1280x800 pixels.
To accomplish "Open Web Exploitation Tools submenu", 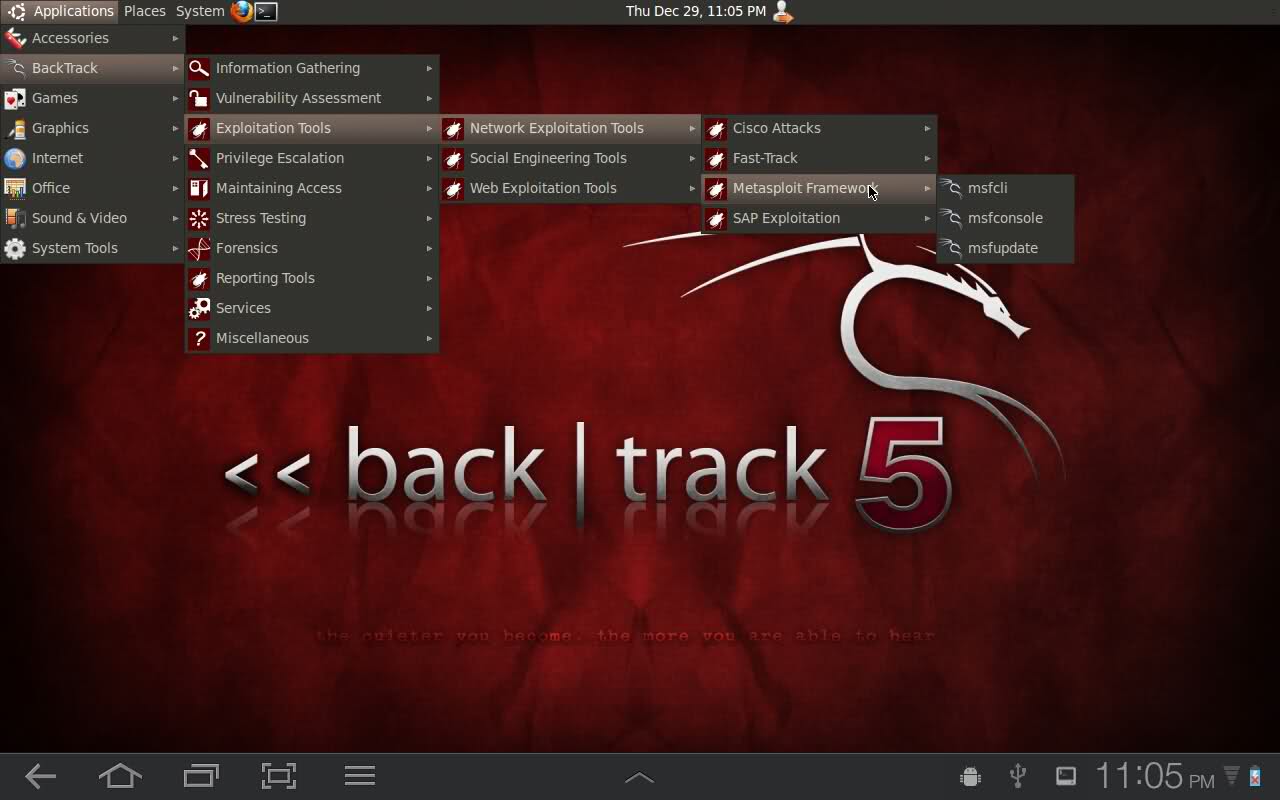I will [x=570, y=188].
